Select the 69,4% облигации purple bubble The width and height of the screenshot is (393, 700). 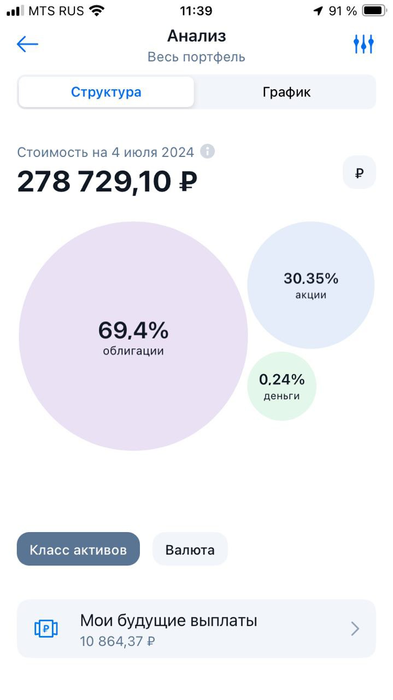click(133, 336)
